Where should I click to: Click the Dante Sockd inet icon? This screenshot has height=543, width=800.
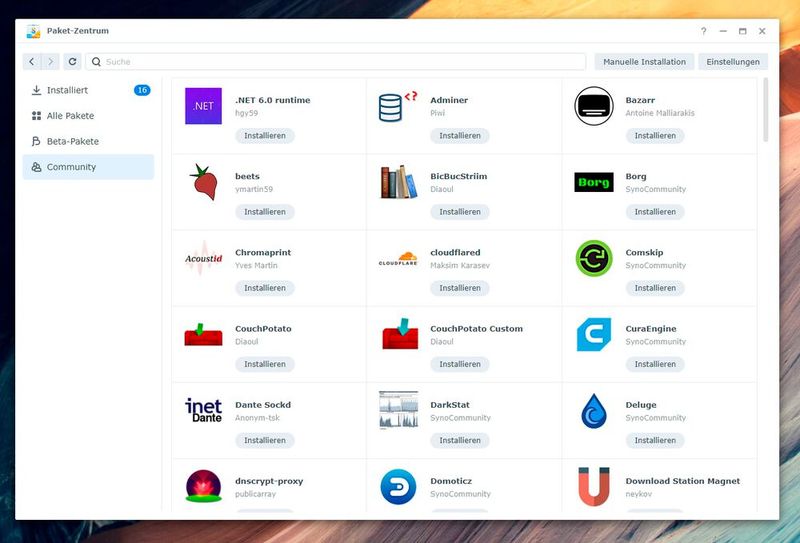coord(204,410)
